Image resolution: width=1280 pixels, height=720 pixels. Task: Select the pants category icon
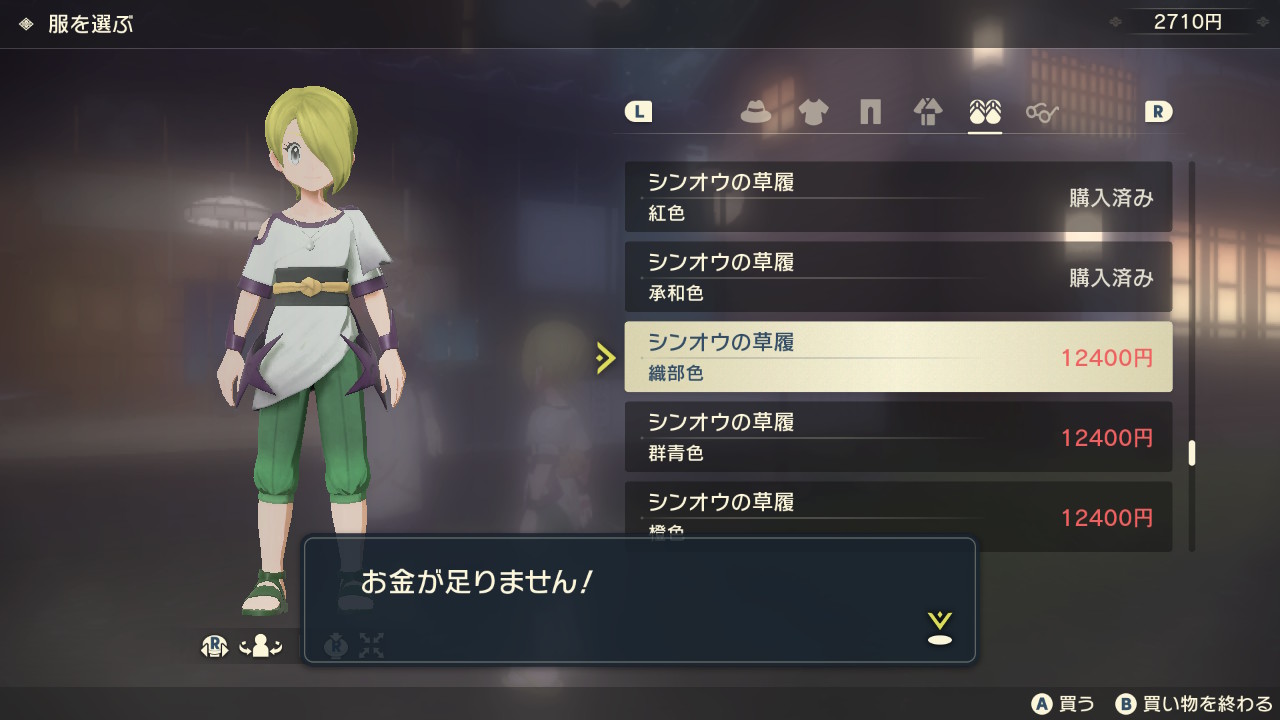(x=870, y=112)
